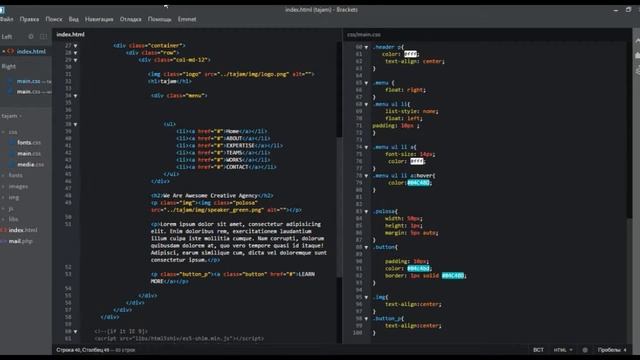Click 'float: right;' in CSS pane
The width and height of the screenshot is (640, 360).
[x=405, y=90]
